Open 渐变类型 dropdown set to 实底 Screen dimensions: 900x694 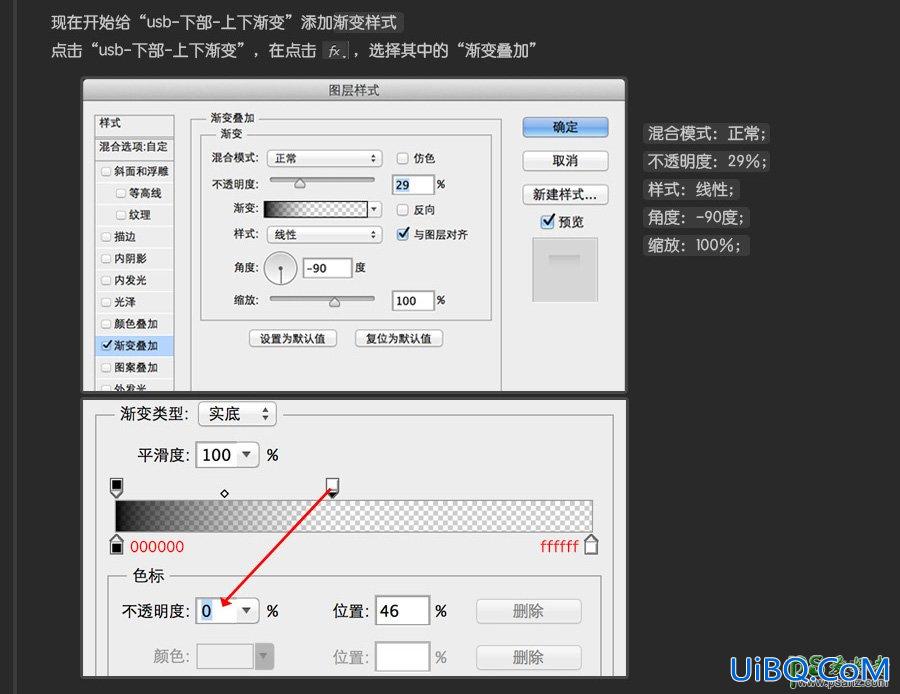point(237,414)
